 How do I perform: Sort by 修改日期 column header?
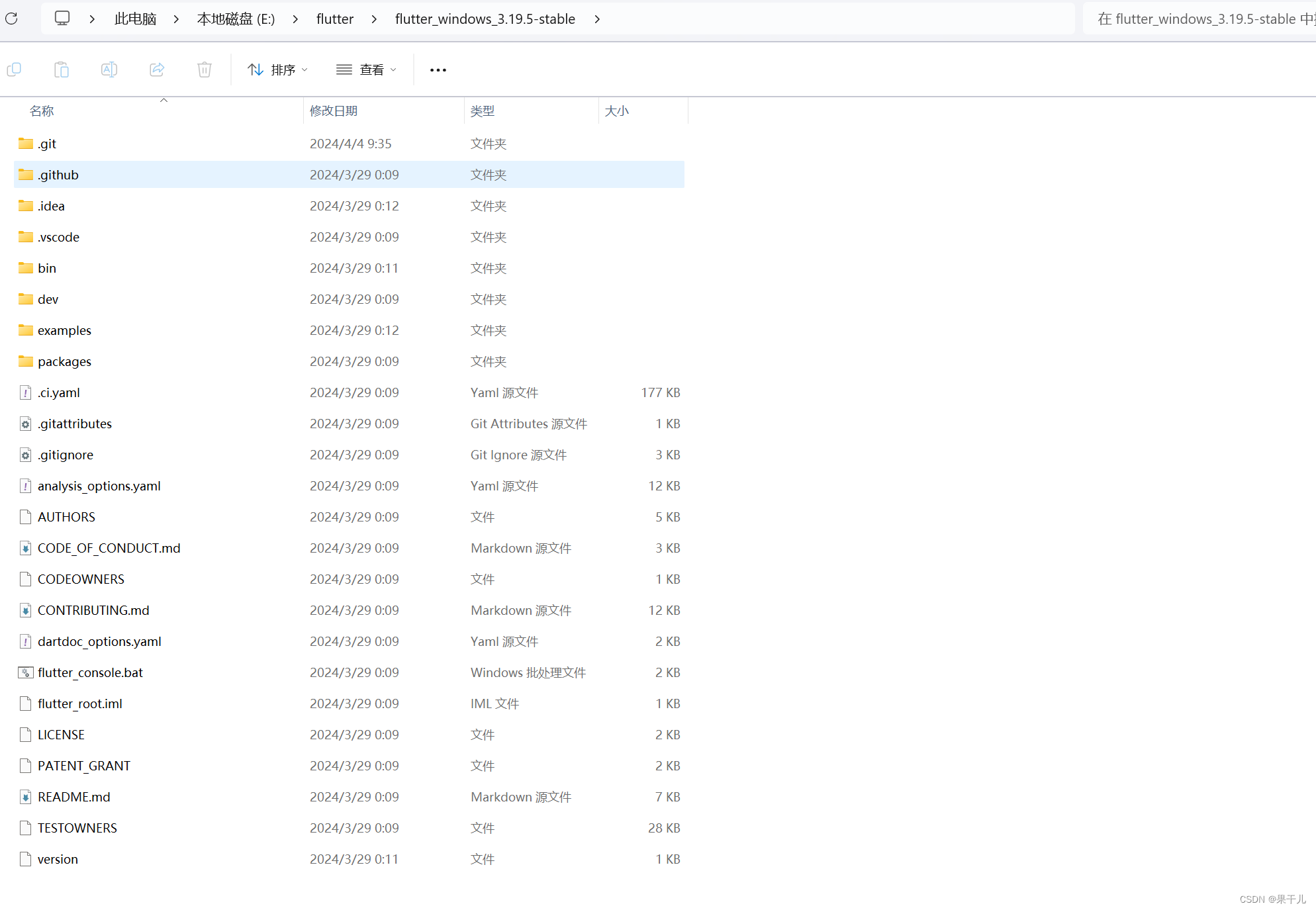click(x=334, y=111)
